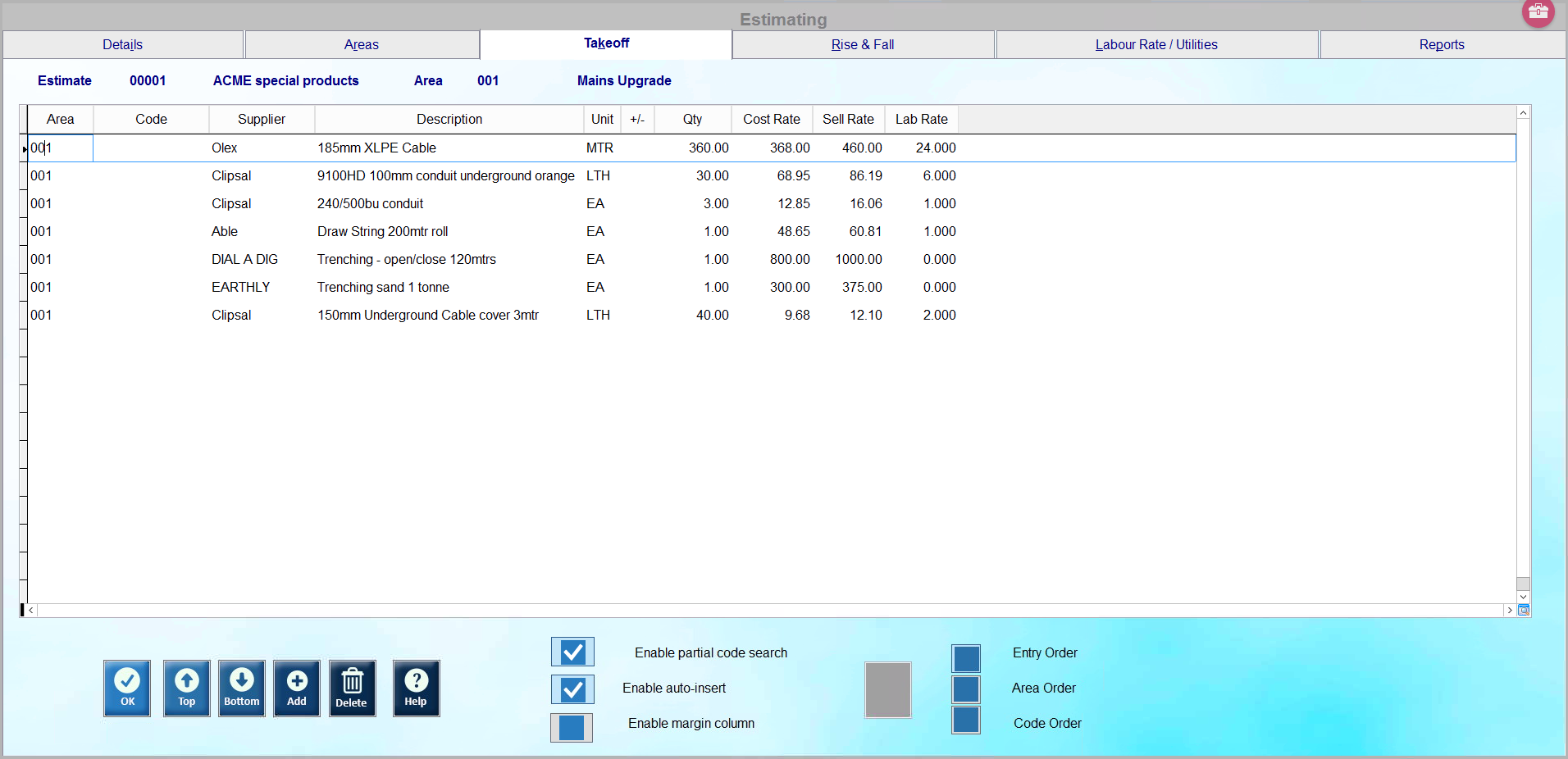Click the vertical scrollbar down arrow
Viewport: 1568px width, 759px height.
(x=1523, y=598)
